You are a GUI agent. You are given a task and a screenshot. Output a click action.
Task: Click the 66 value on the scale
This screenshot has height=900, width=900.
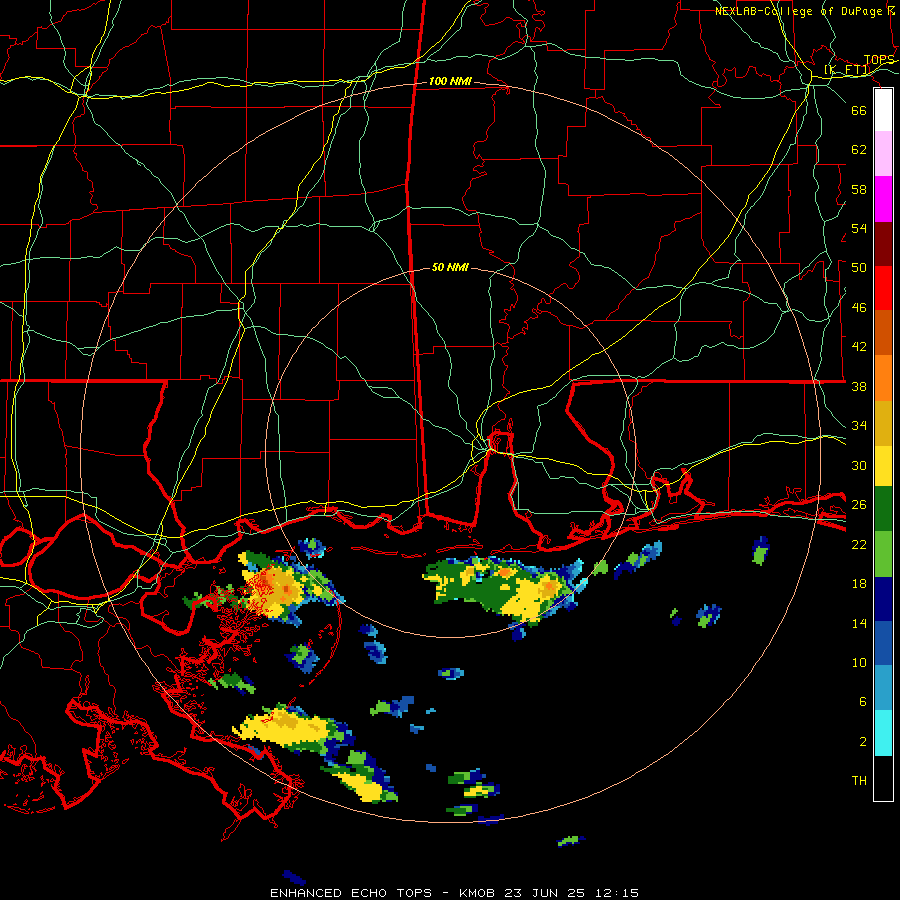[x=859, y=110]
